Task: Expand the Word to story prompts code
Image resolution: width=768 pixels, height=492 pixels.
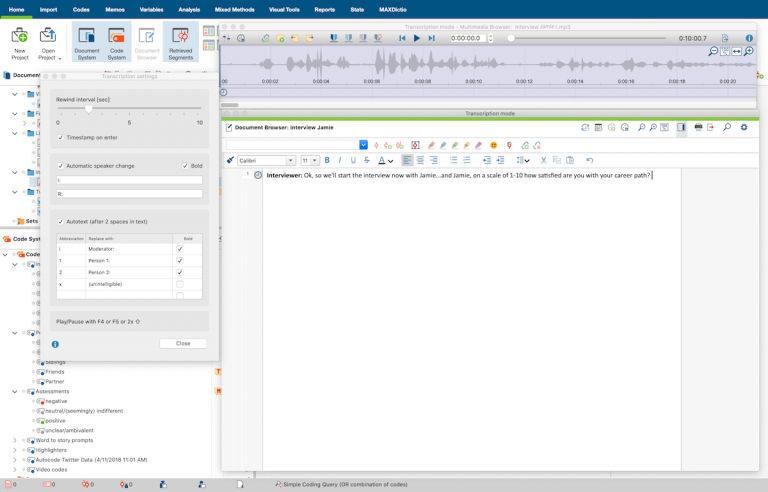Action: click(x=15, y=441)
